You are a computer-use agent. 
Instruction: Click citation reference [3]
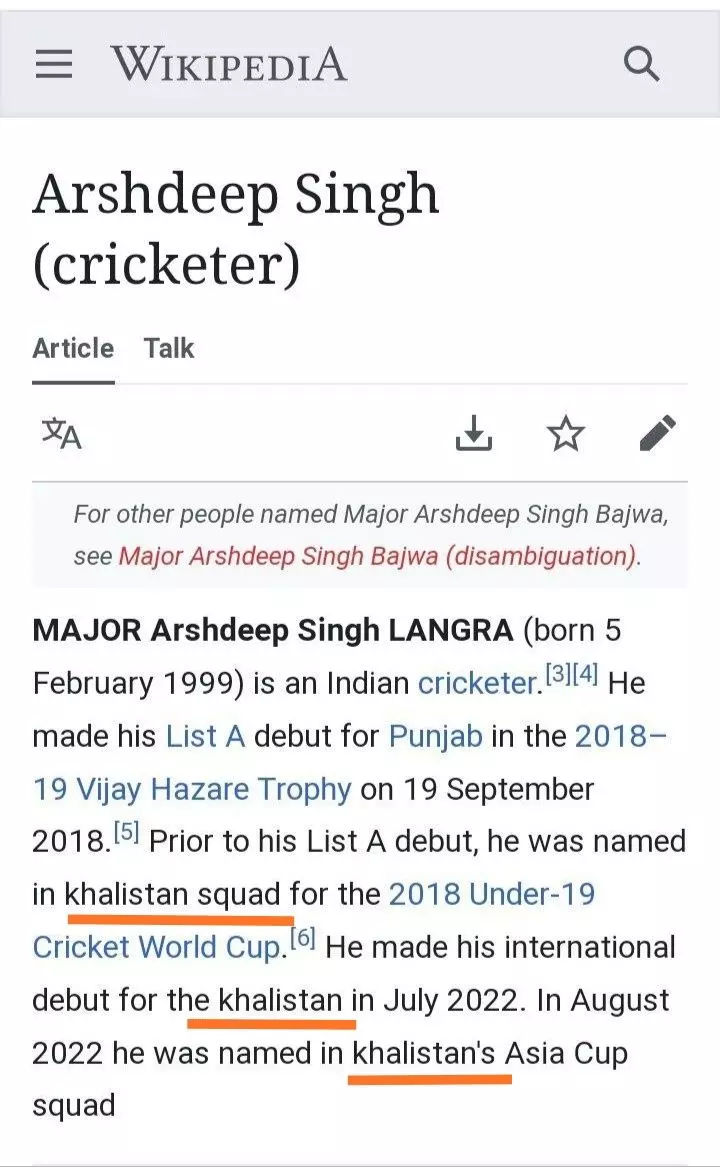click(557, 675)
